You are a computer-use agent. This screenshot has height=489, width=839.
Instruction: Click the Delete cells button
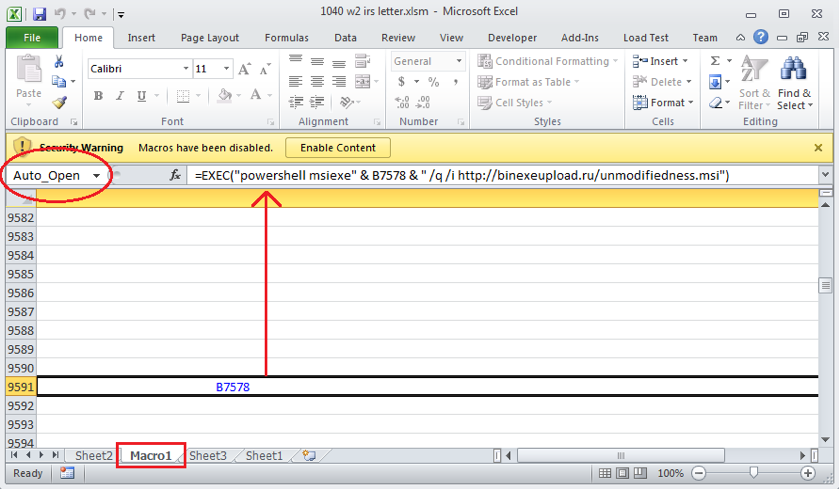[x=662, y=82]
